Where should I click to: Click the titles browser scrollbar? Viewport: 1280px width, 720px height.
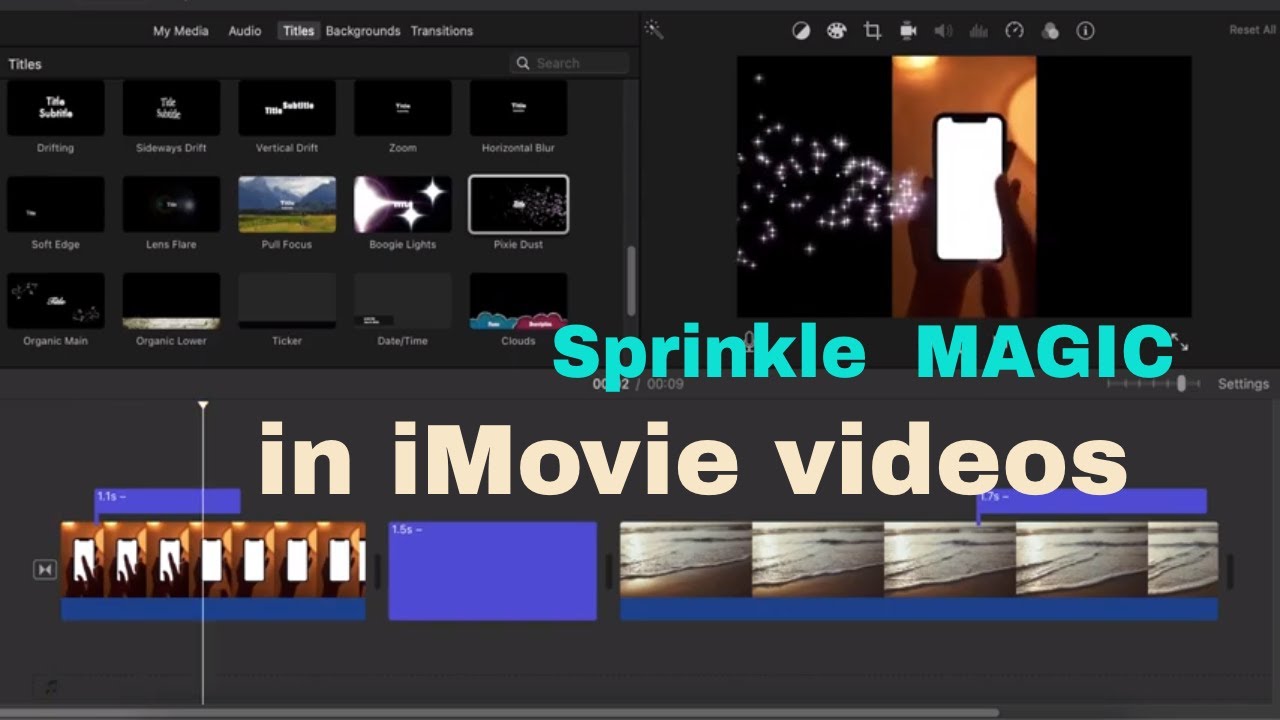click(x=630, y=280)
